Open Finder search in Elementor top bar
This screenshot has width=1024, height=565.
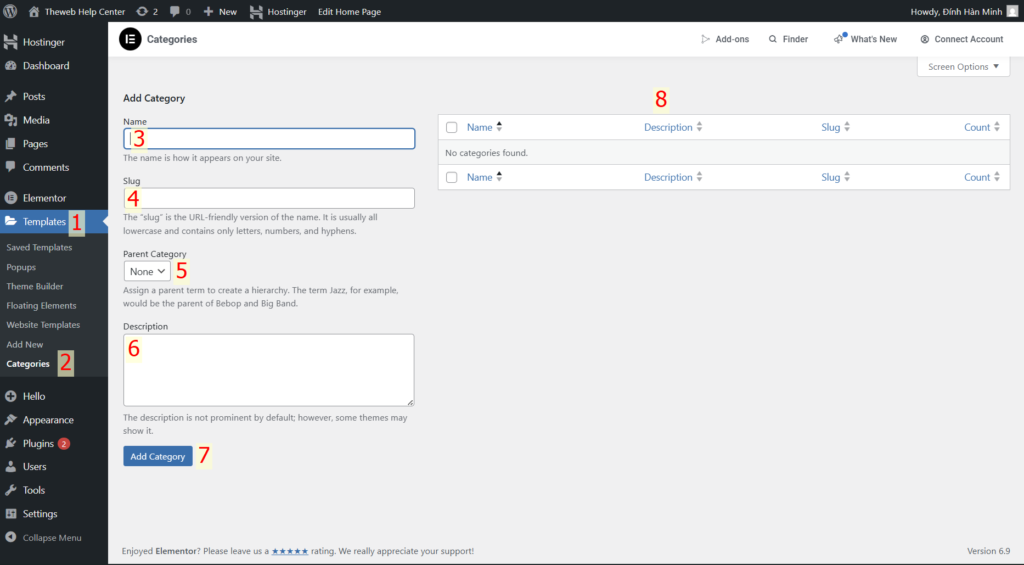(788, 39)
